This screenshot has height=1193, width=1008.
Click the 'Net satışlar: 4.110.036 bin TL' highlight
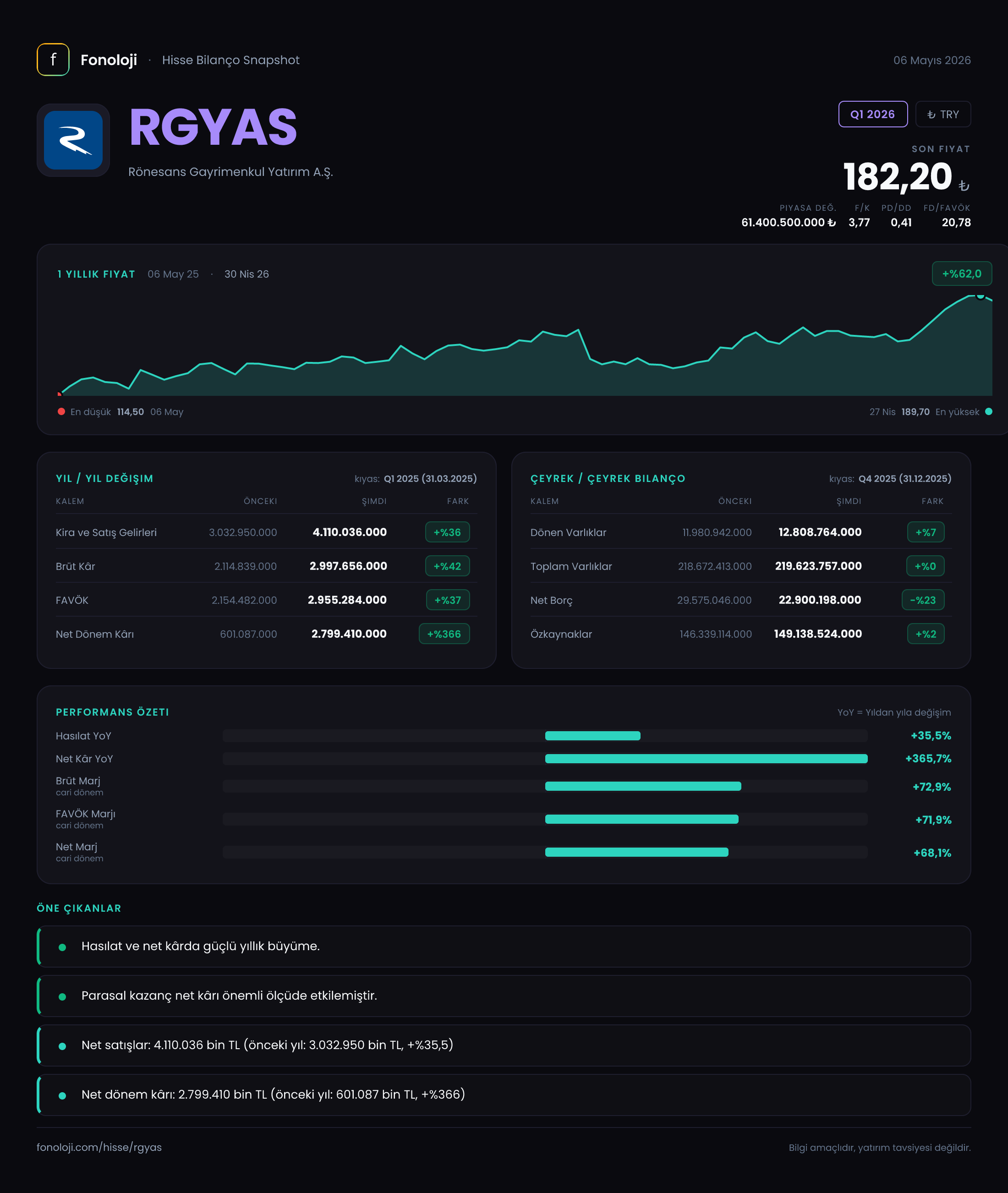[504, 1045]
